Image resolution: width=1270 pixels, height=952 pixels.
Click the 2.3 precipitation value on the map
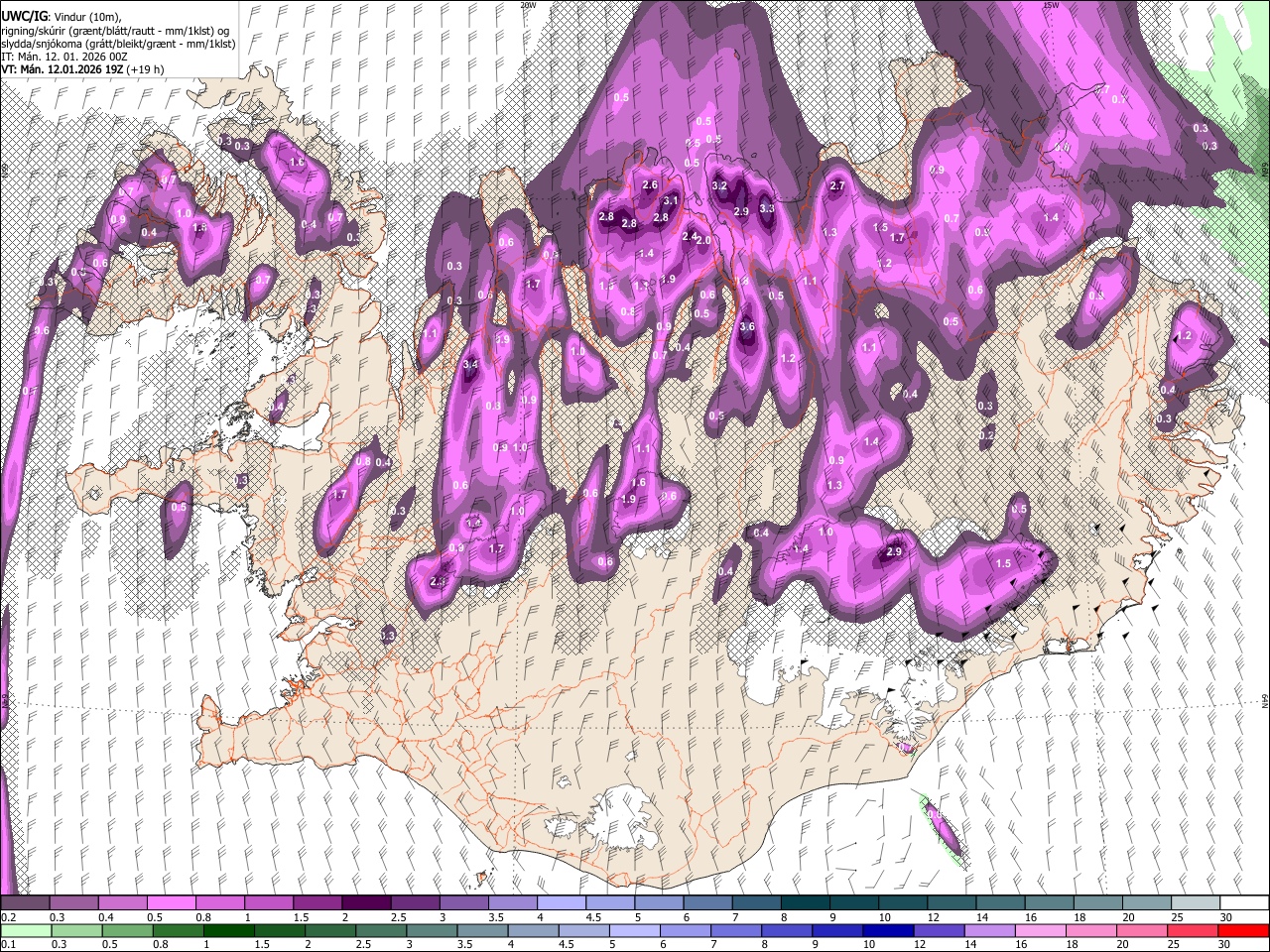pyautogui.click(x=438, y=581)
